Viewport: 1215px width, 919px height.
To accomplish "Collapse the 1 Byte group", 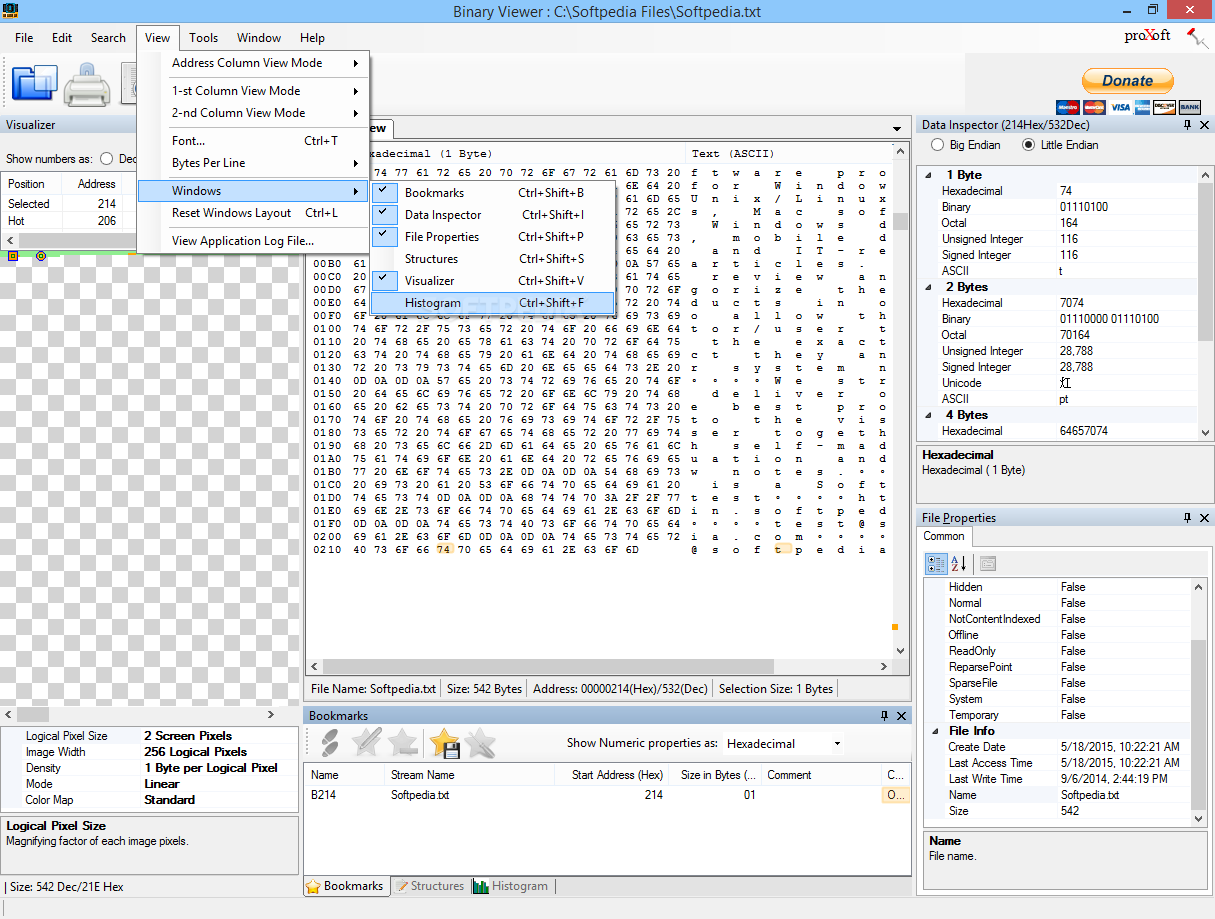I will coord(929,175).
